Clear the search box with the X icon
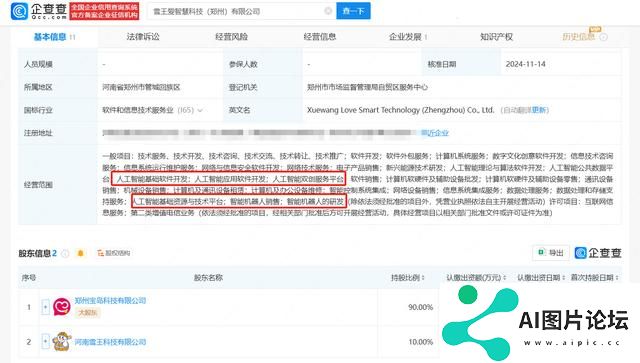Viewport: 640px width, 363px height. click(328, 11)
